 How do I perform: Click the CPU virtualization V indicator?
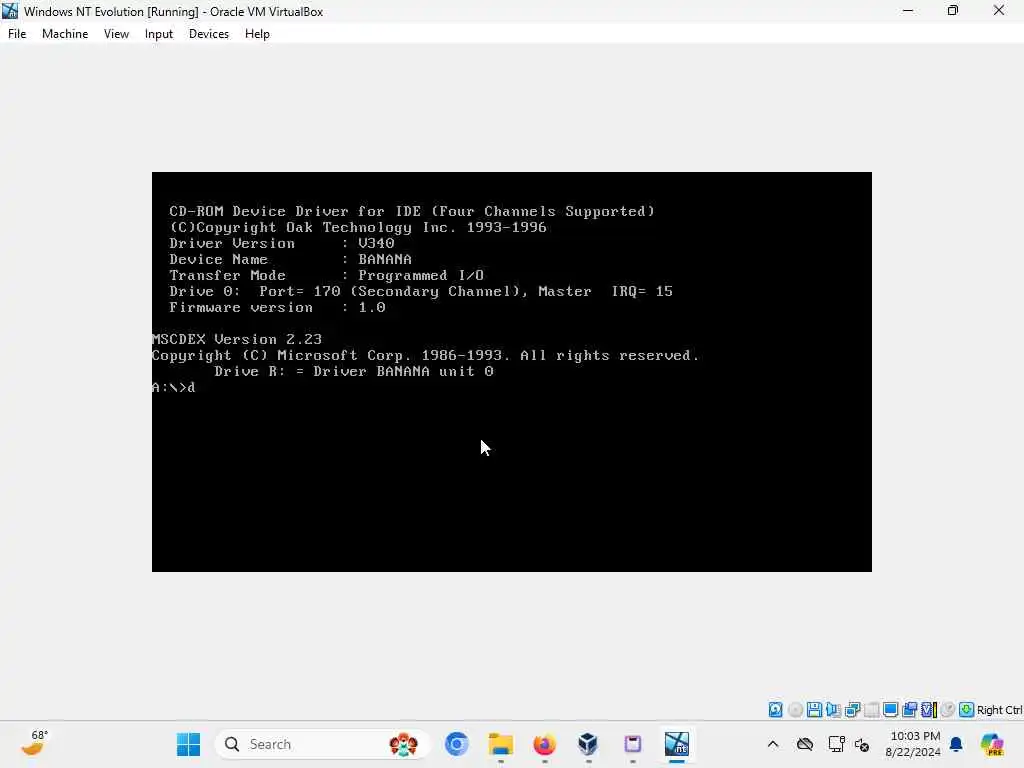click(x=929, y=710)
